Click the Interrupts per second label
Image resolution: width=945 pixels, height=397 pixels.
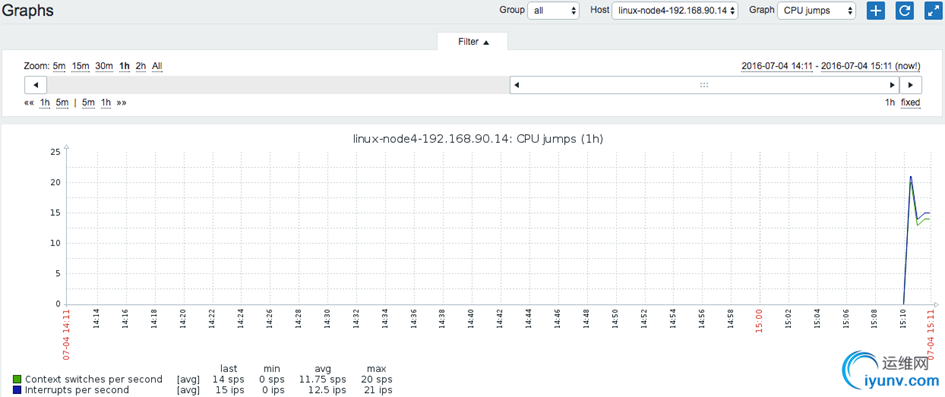tap(77, 390)
